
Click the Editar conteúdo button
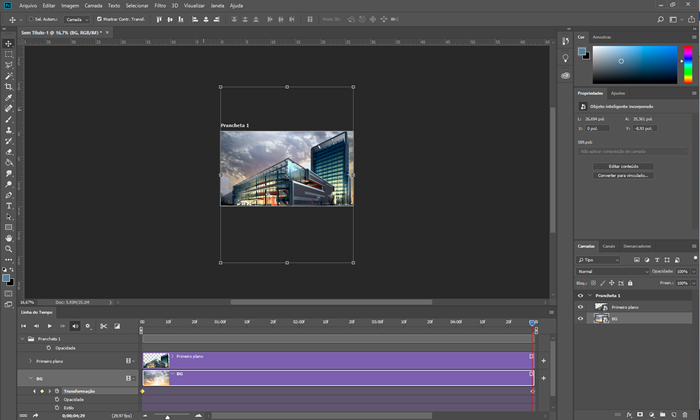click(623, 166)
